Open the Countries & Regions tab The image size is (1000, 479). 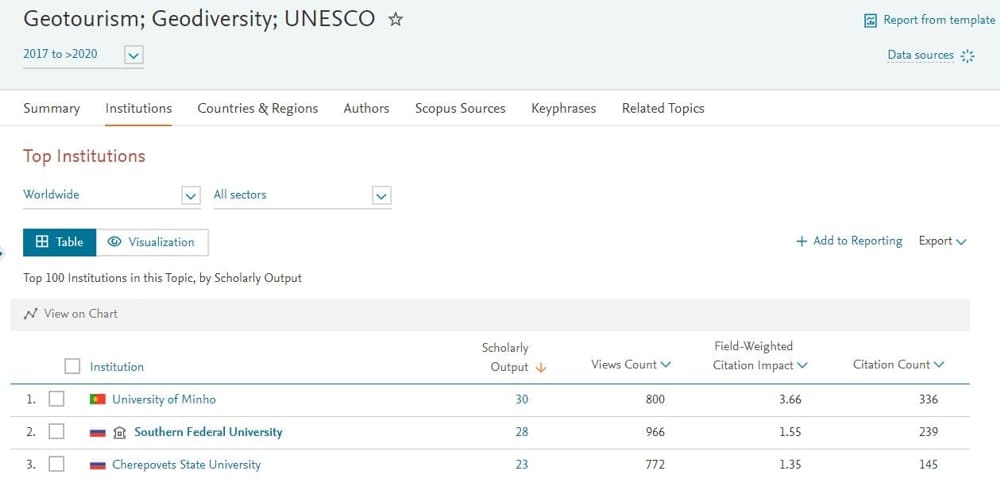(x=257, y=108)
